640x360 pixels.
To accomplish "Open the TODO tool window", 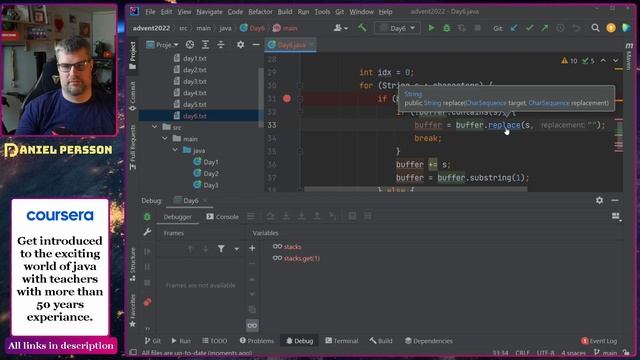I will coord(215,340).
